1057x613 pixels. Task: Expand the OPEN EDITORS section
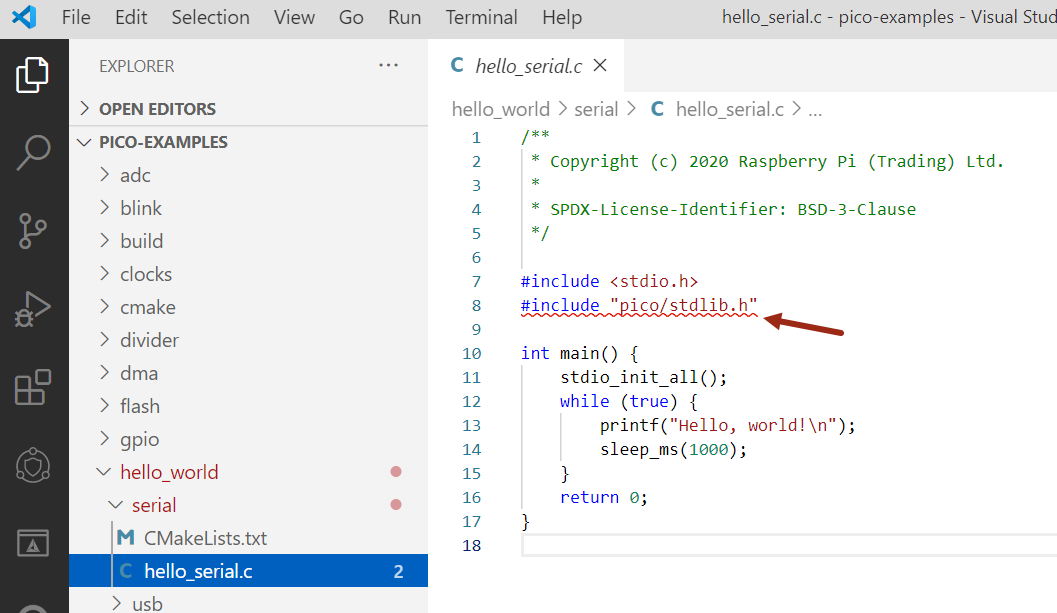[x=157, y=109]
